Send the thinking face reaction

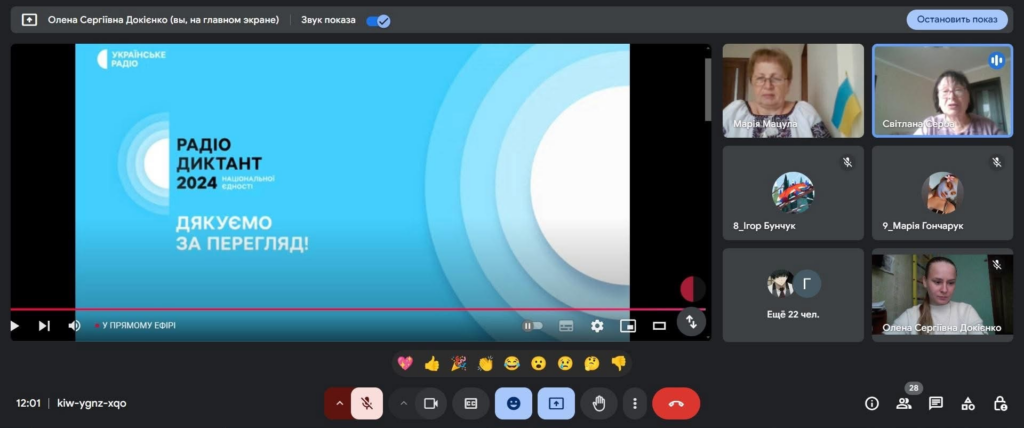(592, 363)
